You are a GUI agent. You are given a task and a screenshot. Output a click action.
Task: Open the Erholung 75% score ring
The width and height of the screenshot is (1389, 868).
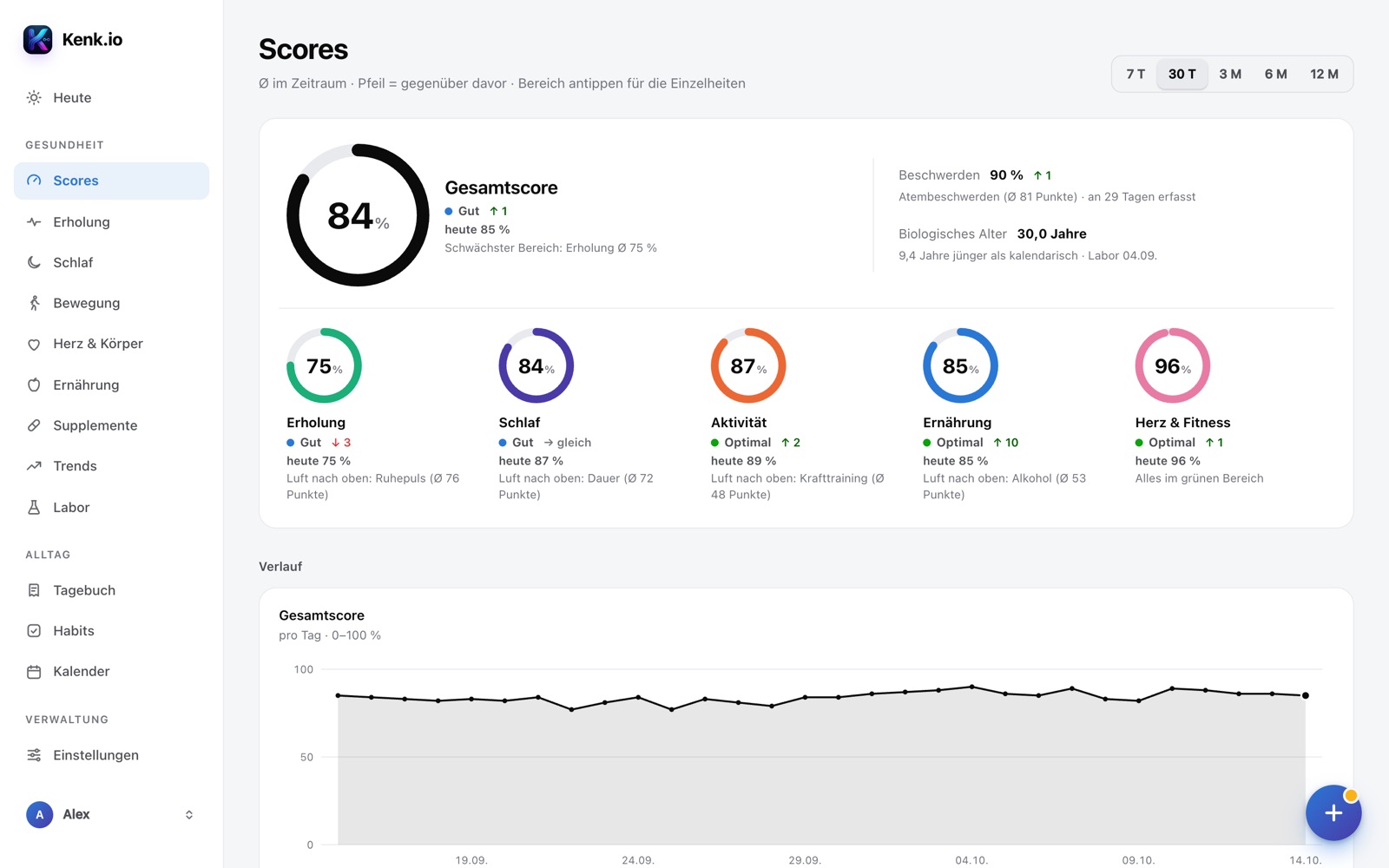[324, 365]
